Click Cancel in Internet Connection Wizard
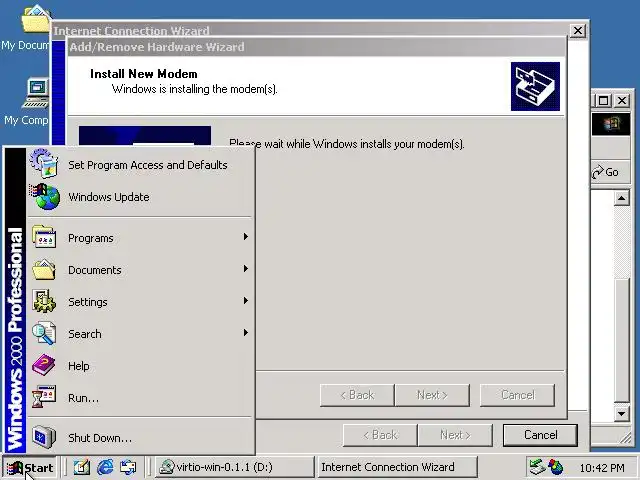Image resolution: width=640 pixels, height=480 pixels. 540,435
